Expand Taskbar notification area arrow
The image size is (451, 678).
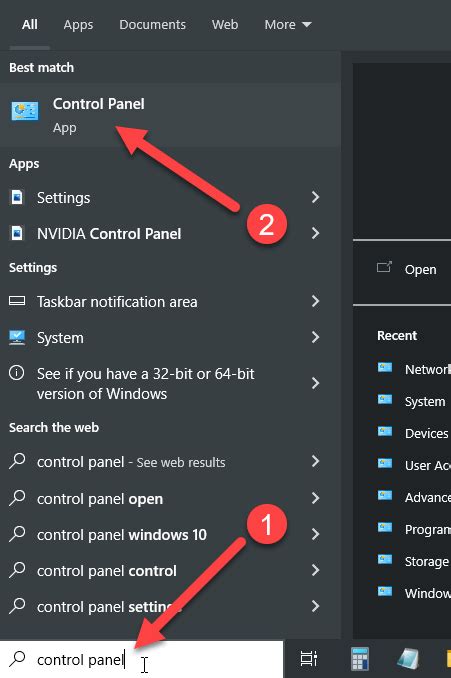[x=316, y=301]
